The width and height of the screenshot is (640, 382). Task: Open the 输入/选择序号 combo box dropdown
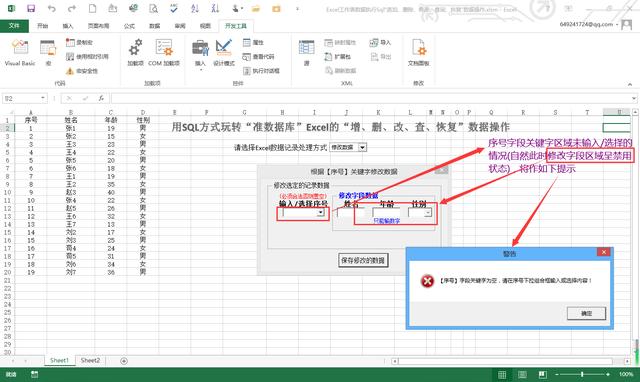coord(321,212)
